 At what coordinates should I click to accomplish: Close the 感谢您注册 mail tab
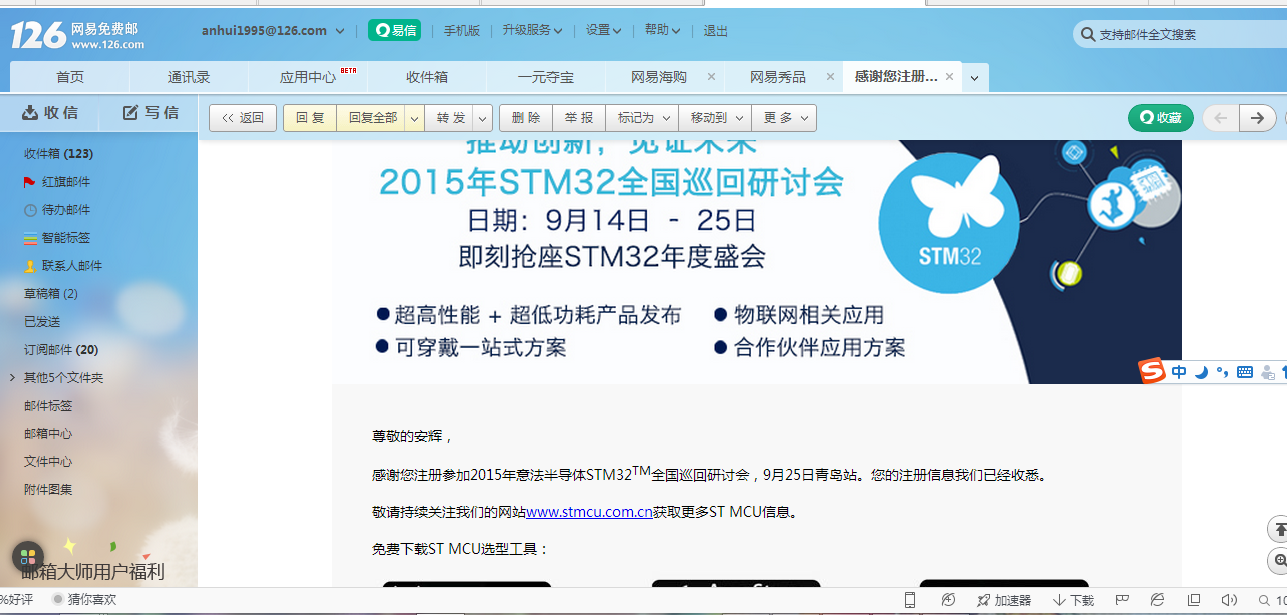949,77
